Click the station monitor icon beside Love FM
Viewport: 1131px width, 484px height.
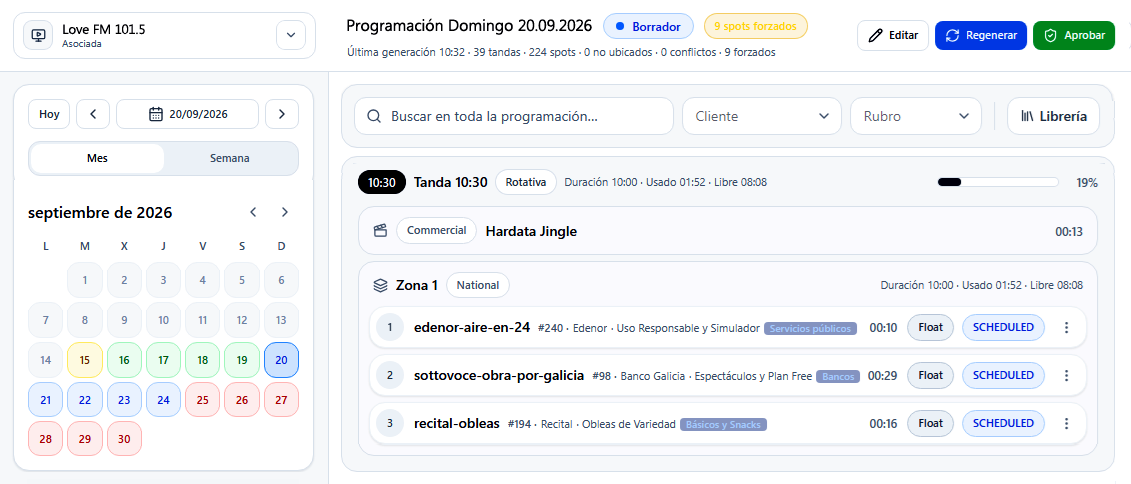tap(39, 35)
